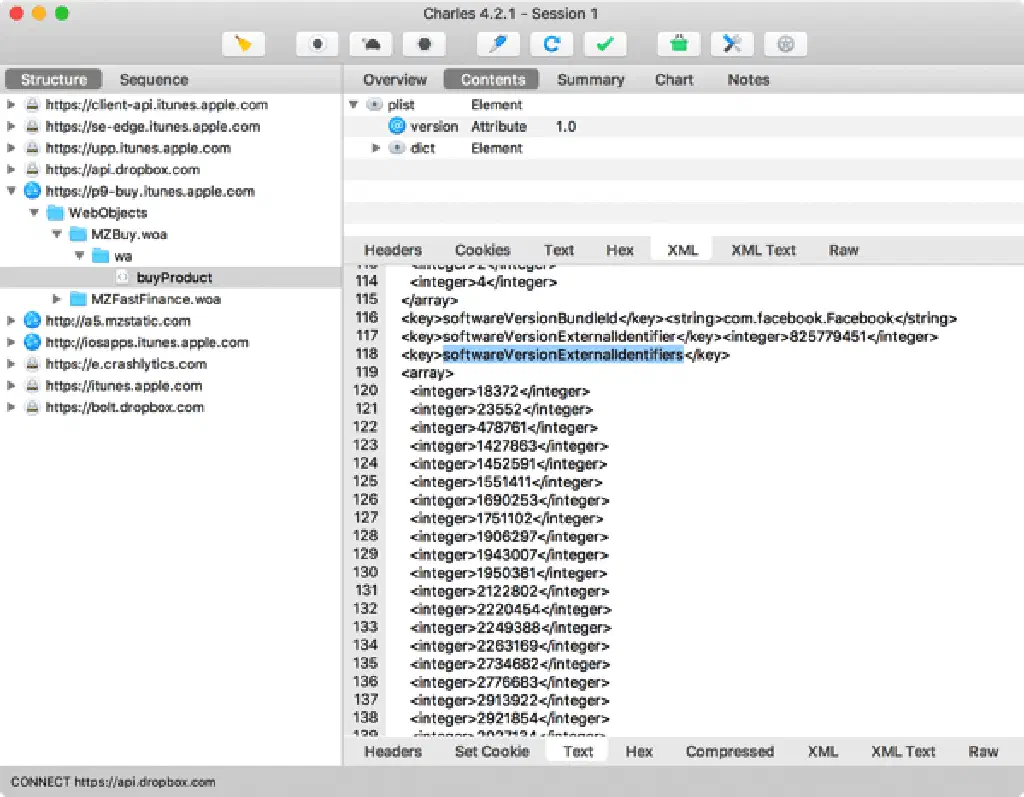Click the globe icon beside a5.mzstatic.com
This screenshot has height=797, width=1024.
tap(32, 321)
